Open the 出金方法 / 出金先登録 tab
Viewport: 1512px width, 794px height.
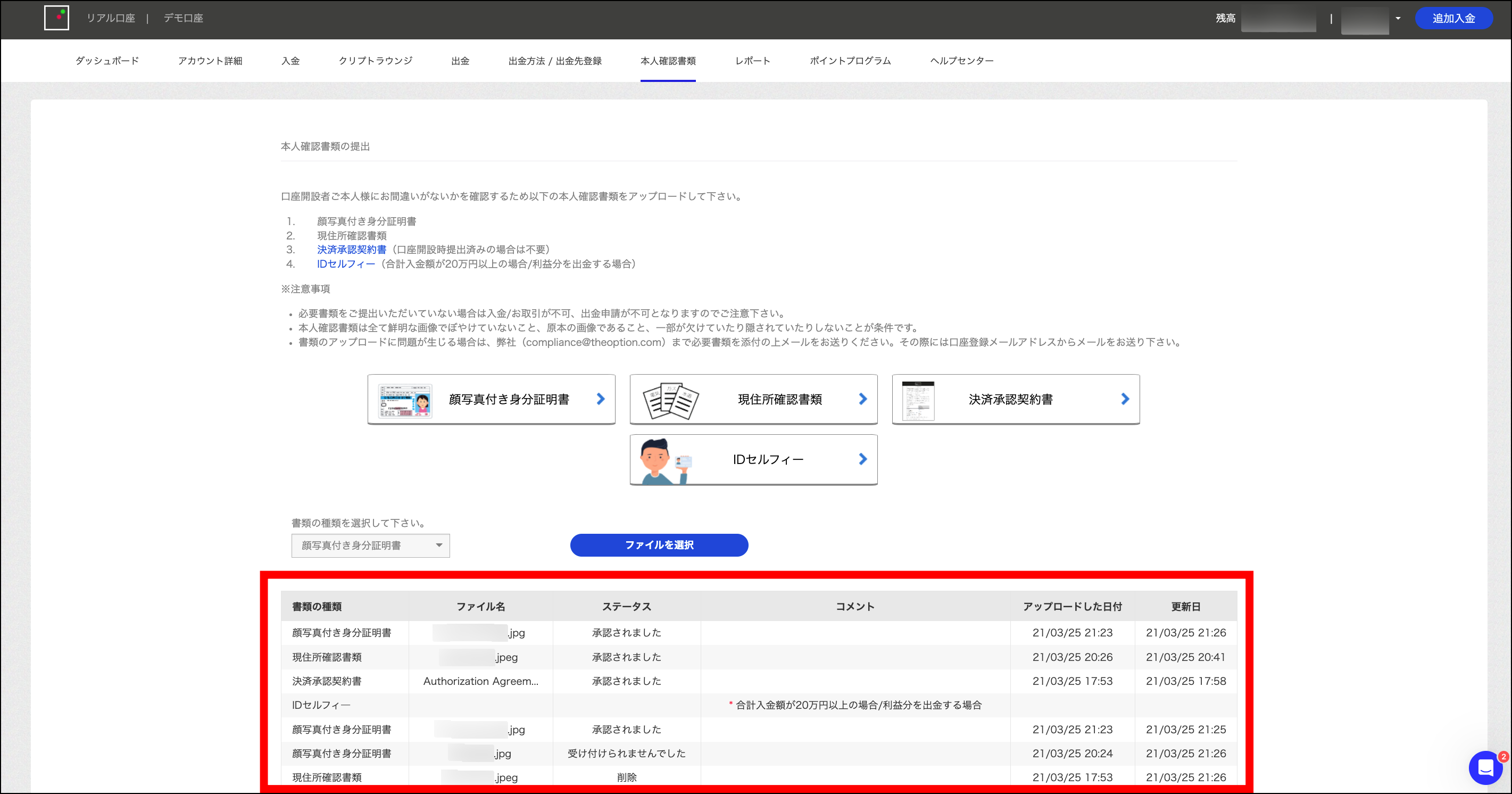pos(555,61)
